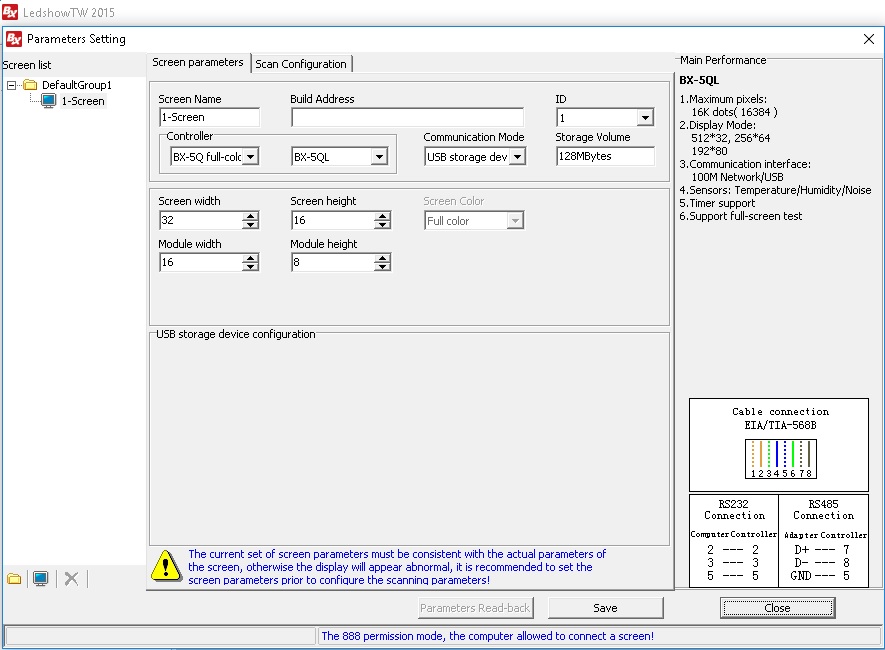
Task: Click the add screen monitor icon
Action: tap(41, 579)
